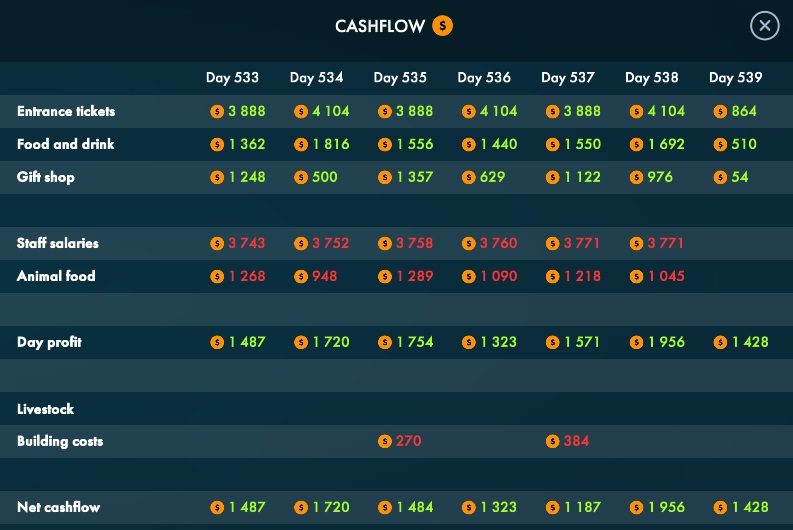This screenshot has height=530, width=793.
Task: Select the Day 536 column header
Action: click(x=484, y=78)
